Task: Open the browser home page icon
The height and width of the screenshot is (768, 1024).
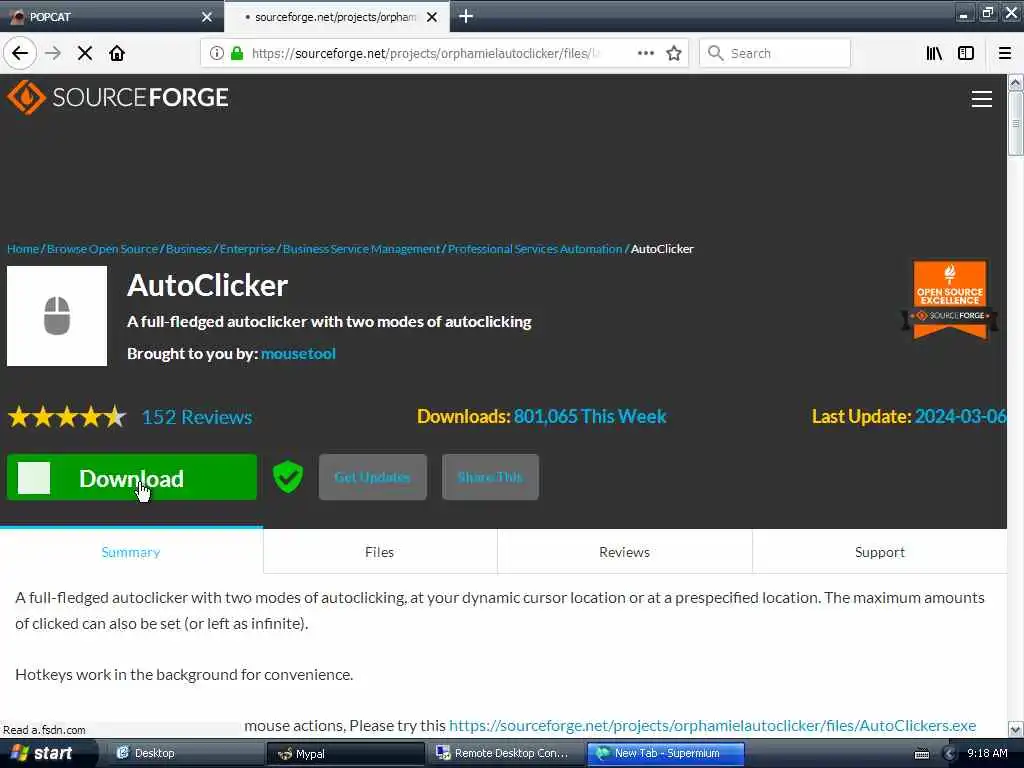Action: coord(117,53)
